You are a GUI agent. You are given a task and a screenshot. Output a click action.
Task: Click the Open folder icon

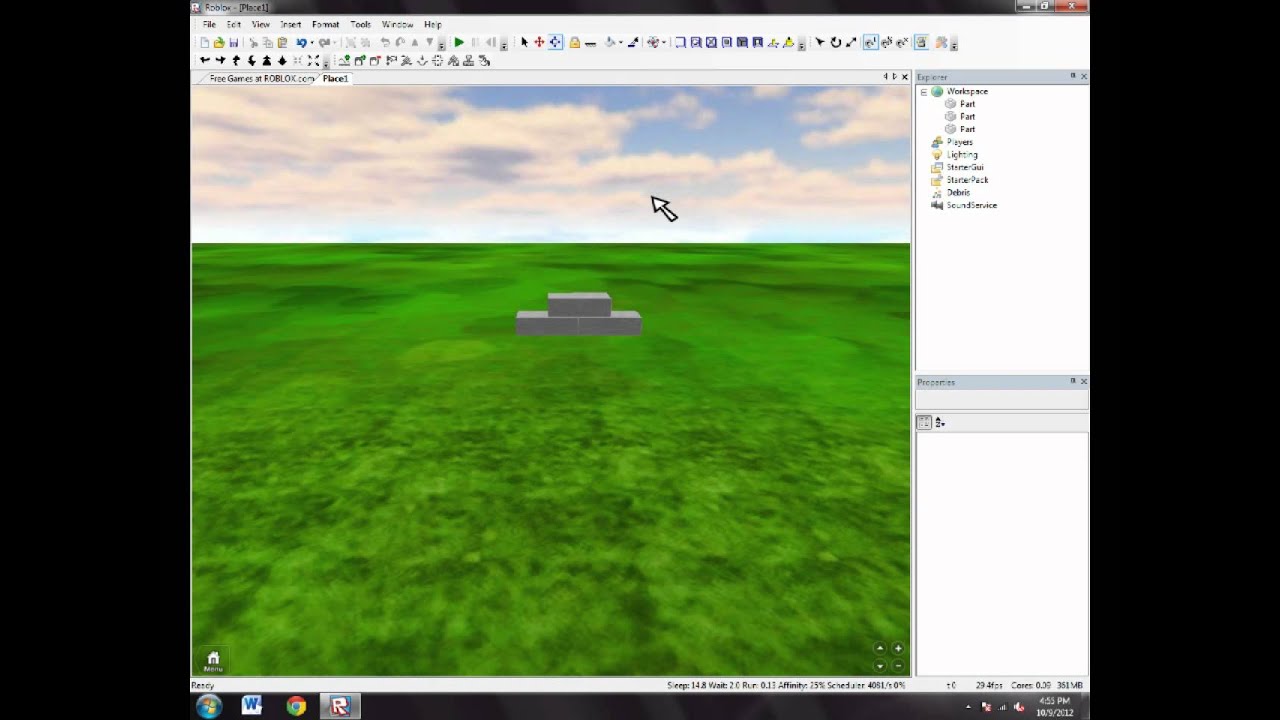pyautogui.click(x=219, y=43)
